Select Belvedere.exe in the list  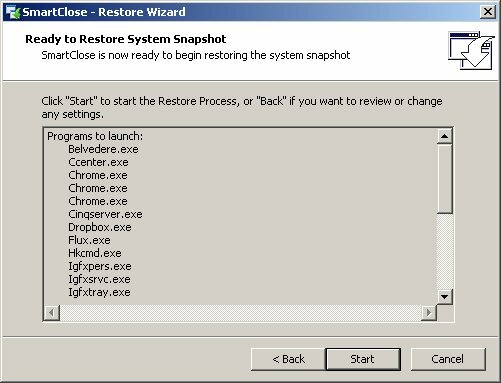(x=103, y=149)
